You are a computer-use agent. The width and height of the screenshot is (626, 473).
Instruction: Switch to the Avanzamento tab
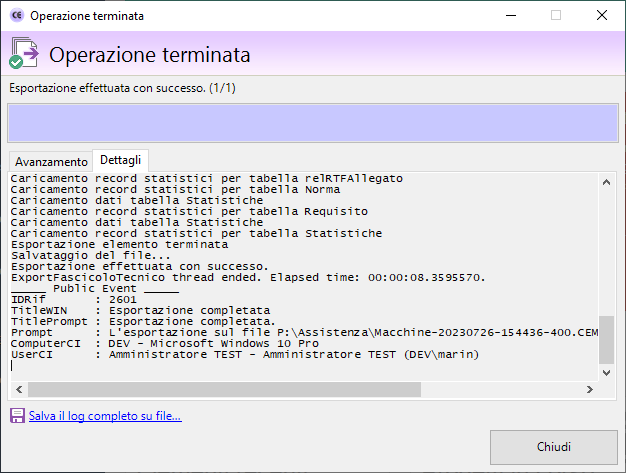pos(51,161)
